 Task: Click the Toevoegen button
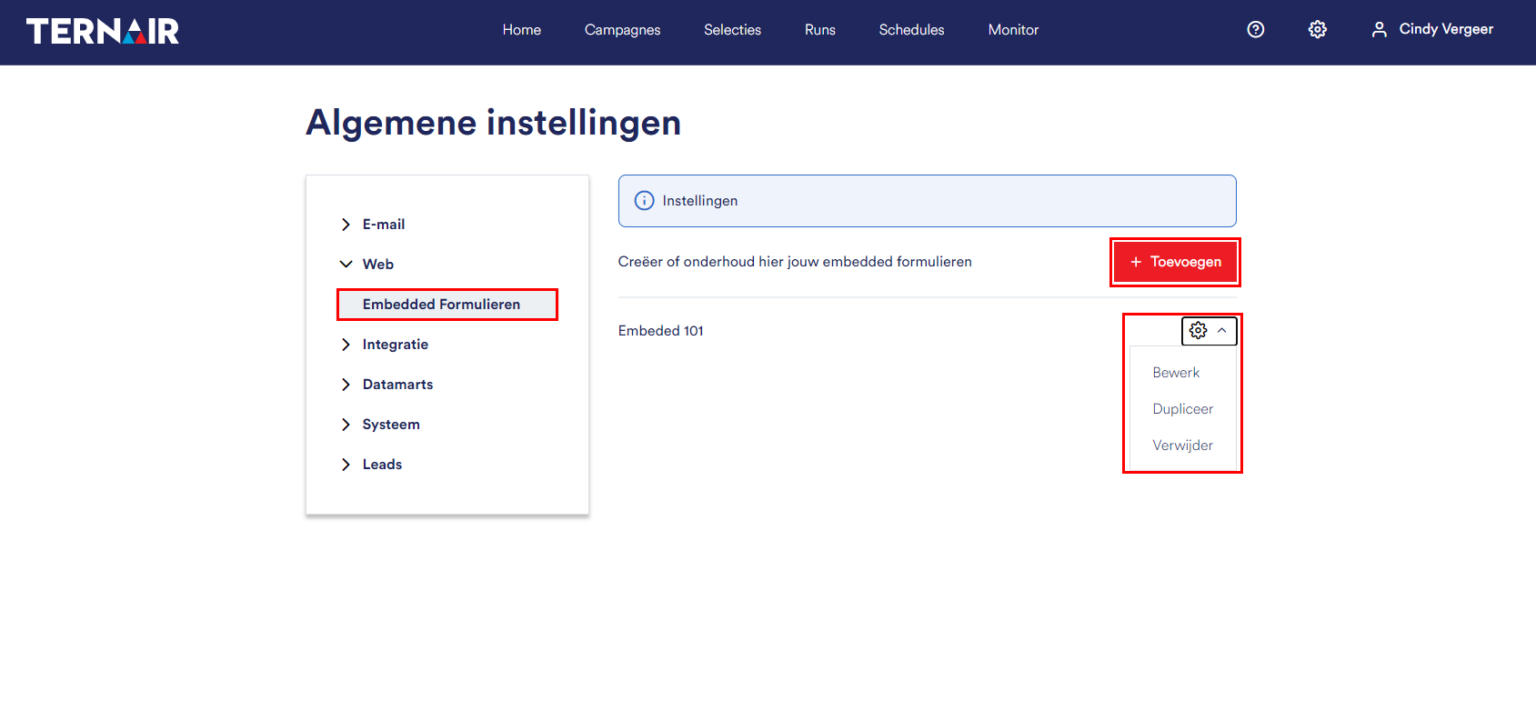[1175, 262]
